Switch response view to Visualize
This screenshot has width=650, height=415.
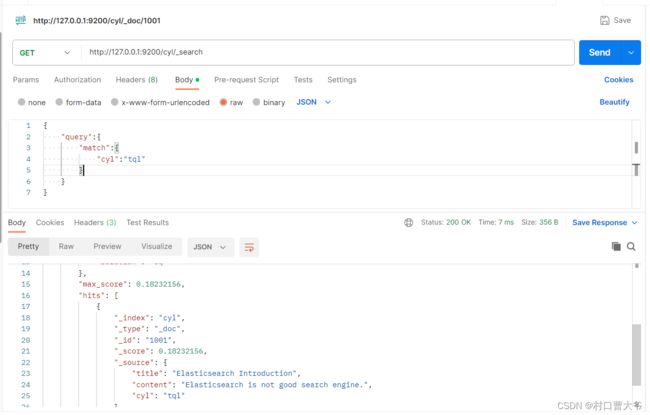click(157, 247)
